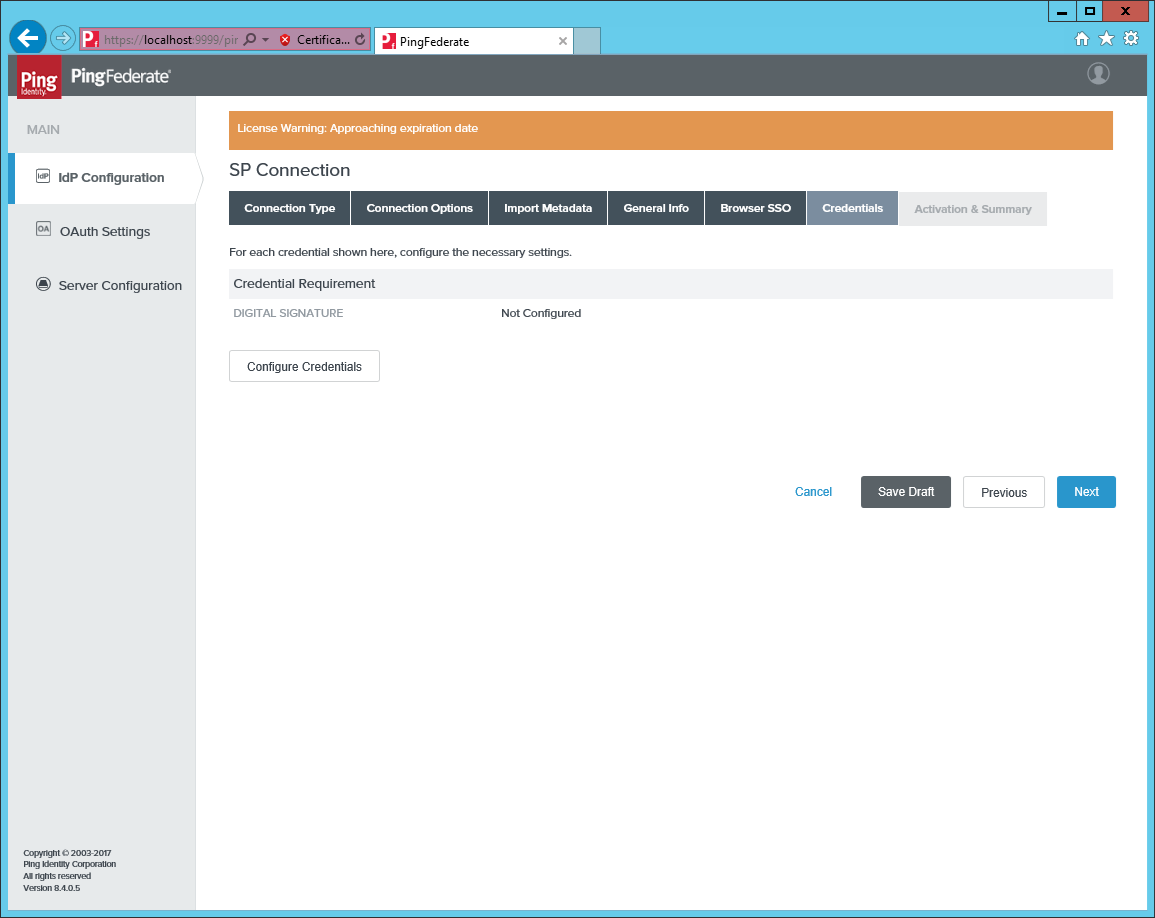Image resolution: width=1155 pixels, height=918 pixels.
Task: Click the 'Version 8.4.0.5' footer text
Action: [52, 888]
